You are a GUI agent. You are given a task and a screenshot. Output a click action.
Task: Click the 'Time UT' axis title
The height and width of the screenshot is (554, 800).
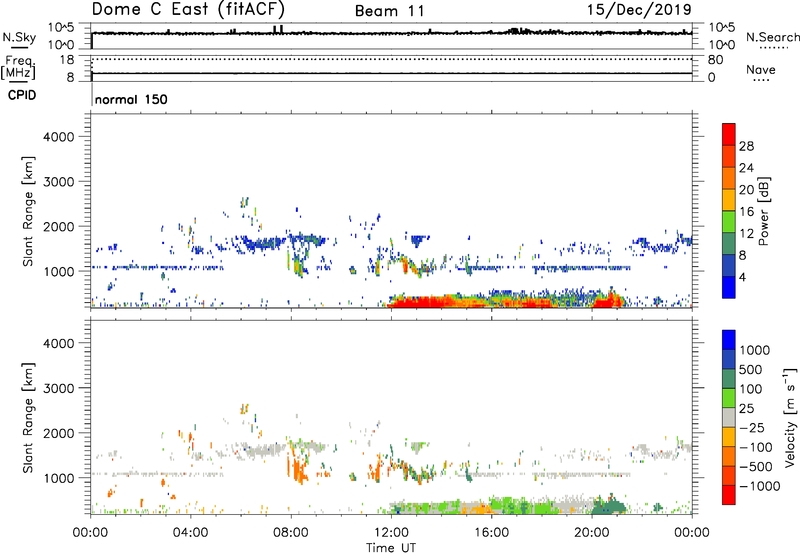point(391,548)
